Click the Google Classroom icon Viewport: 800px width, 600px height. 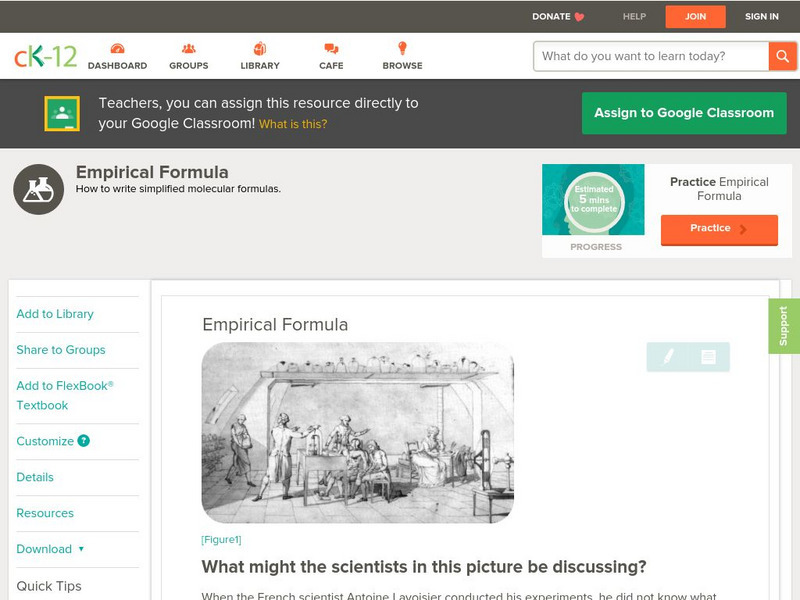coord(62,113)
